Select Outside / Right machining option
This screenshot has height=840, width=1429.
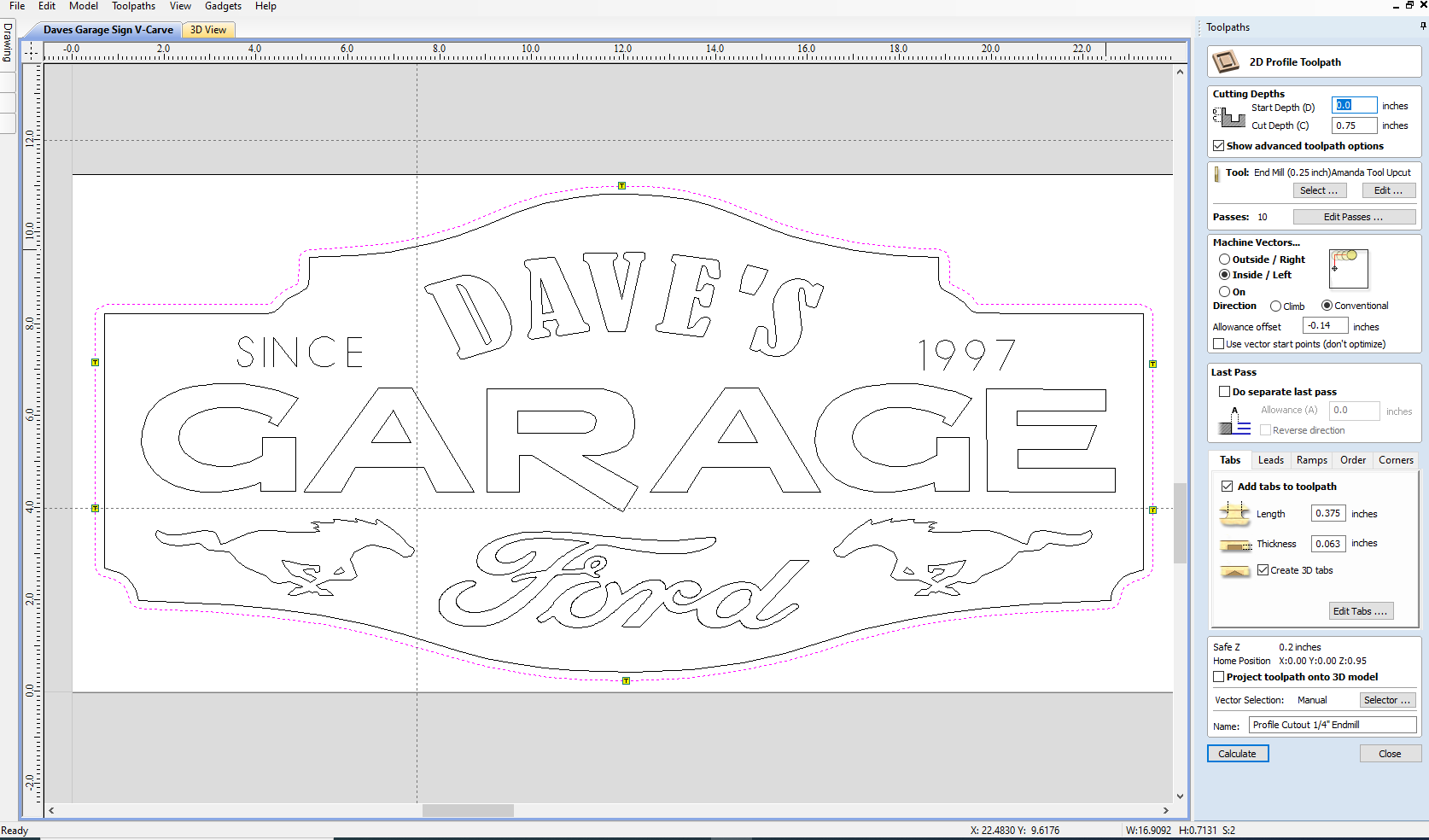1224,260
